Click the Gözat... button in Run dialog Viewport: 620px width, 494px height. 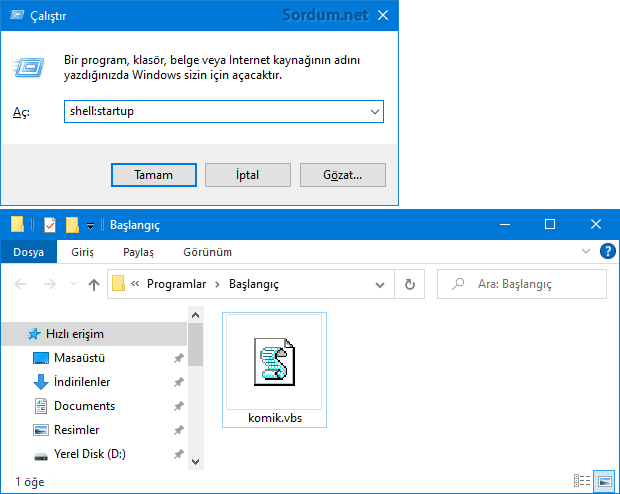342,175
